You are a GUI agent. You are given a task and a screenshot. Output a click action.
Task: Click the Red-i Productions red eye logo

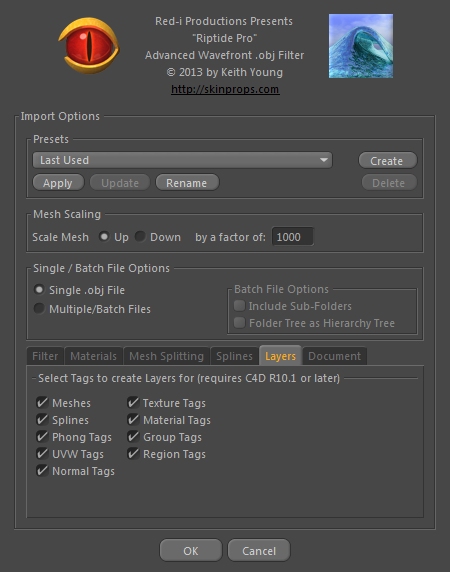pyautogui.click(x=89, y=45)
